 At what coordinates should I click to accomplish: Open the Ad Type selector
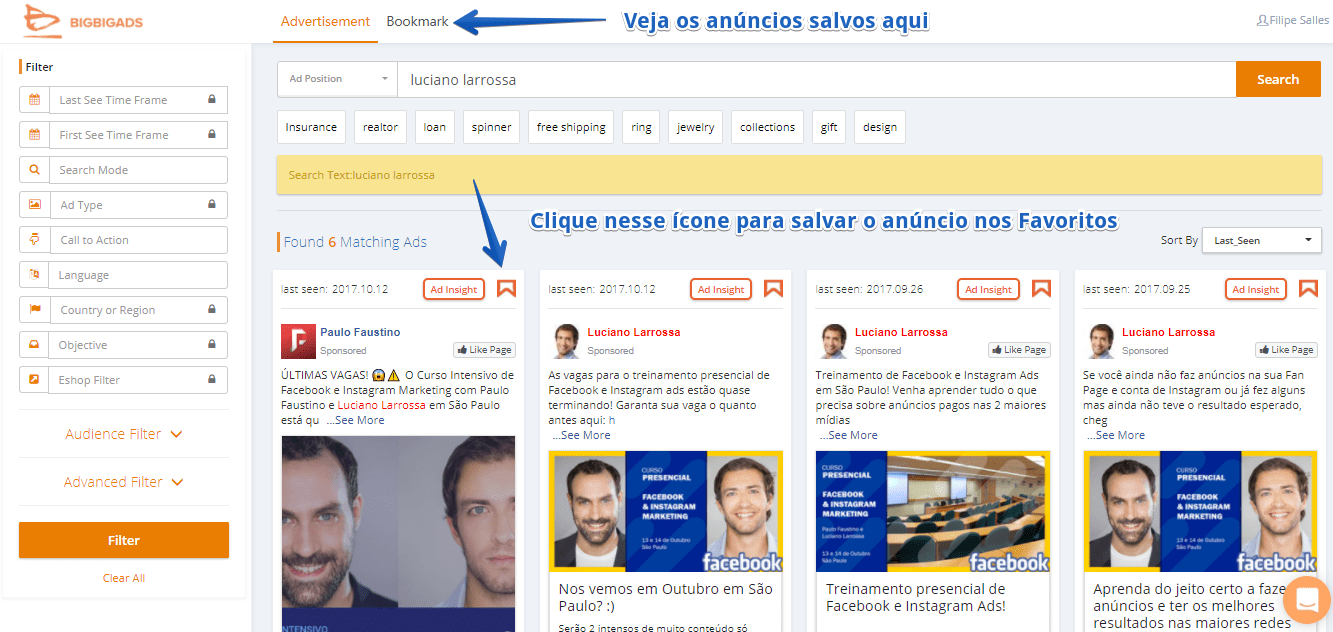tap(138, 205)
